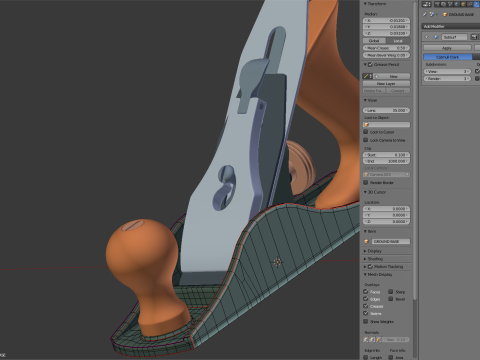Enable Lock to Cursor checkbox

point(366,132)
